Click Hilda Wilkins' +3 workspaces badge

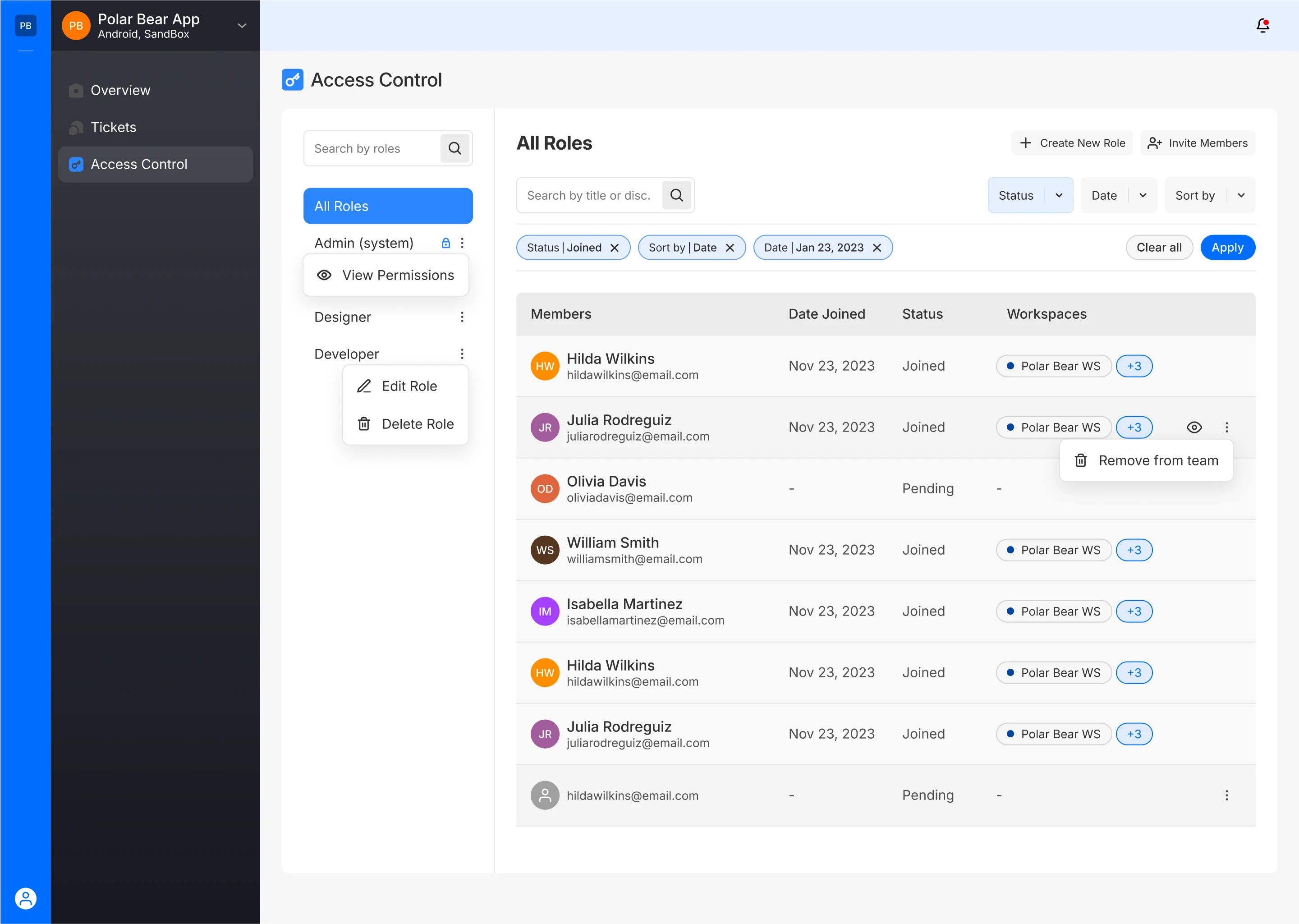1134,366
